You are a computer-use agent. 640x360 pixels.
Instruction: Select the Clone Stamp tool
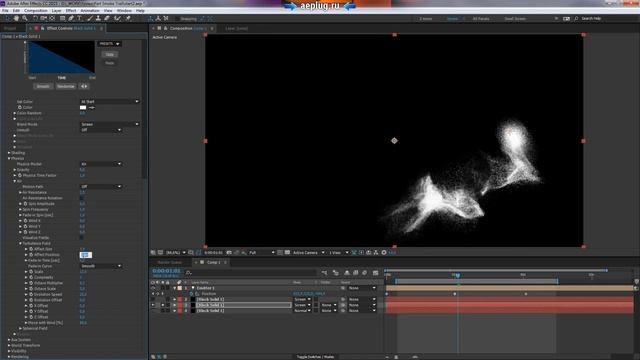98,18
